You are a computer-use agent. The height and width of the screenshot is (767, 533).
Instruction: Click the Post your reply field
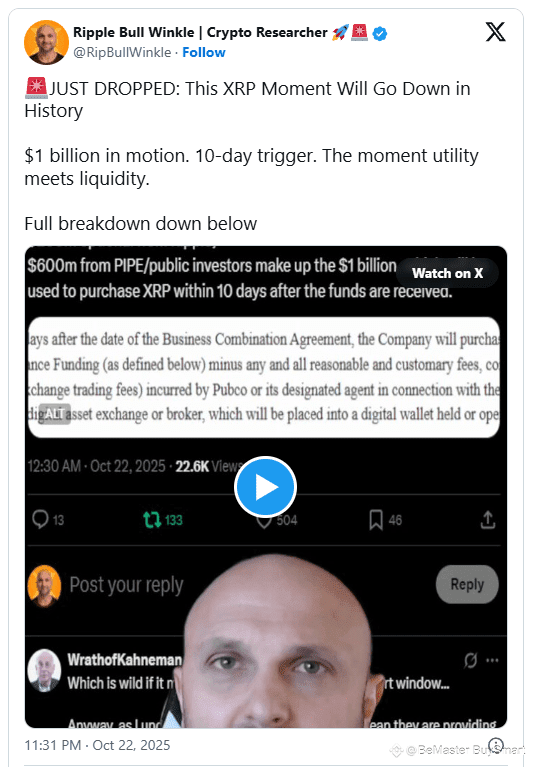126,585
